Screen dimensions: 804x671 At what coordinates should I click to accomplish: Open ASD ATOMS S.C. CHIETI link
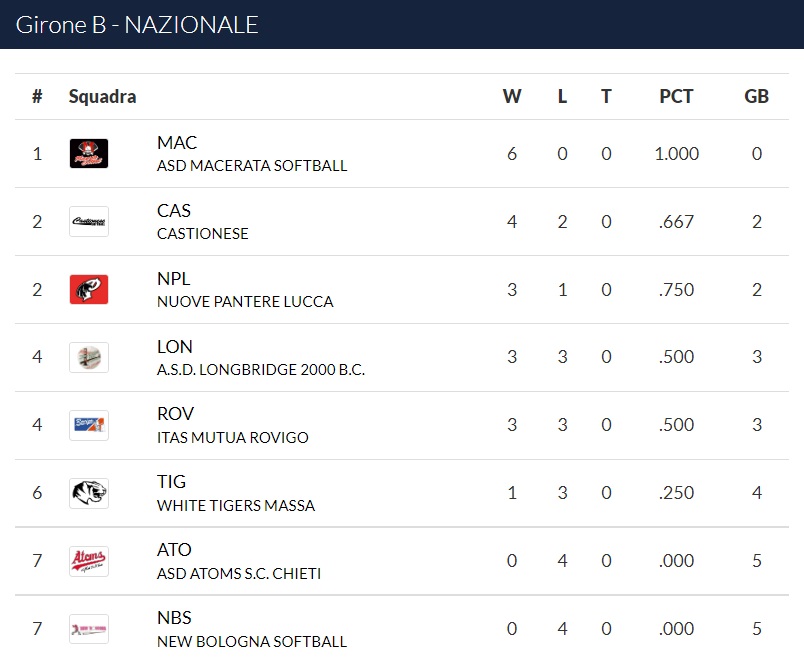[x=239, y=573]
